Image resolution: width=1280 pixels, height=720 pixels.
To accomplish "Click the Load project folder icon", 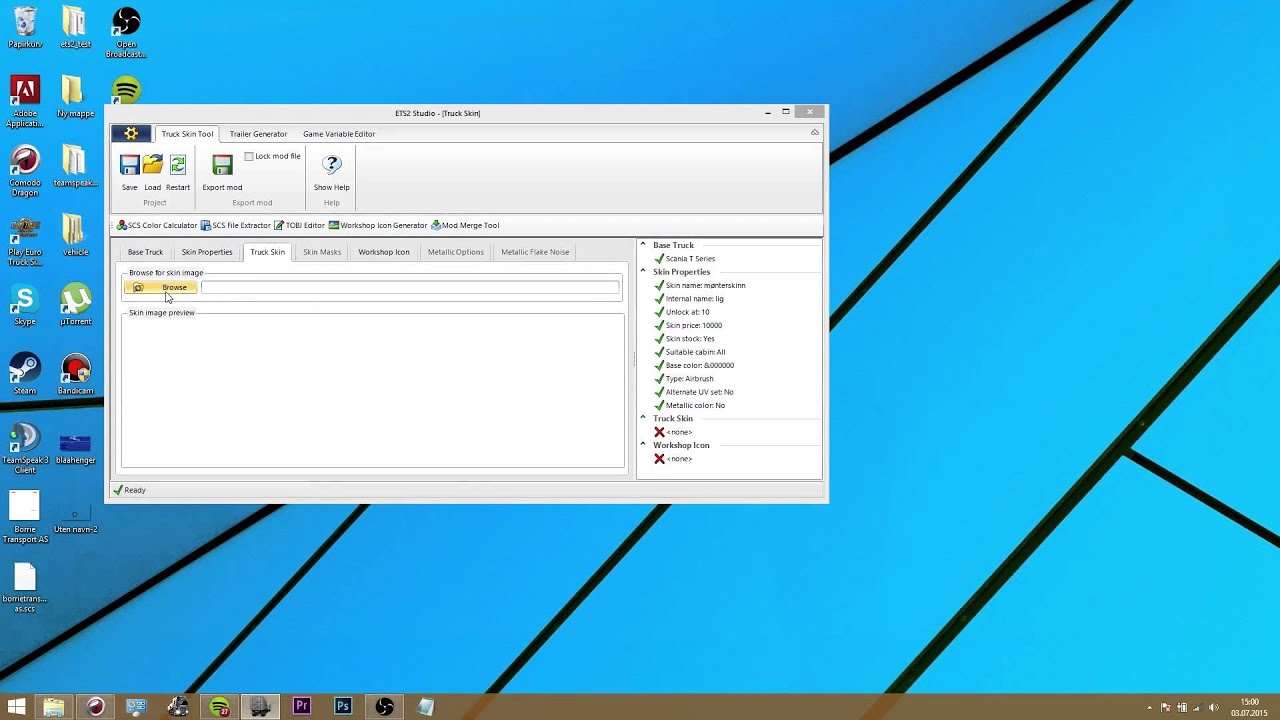I will [152, 165].
